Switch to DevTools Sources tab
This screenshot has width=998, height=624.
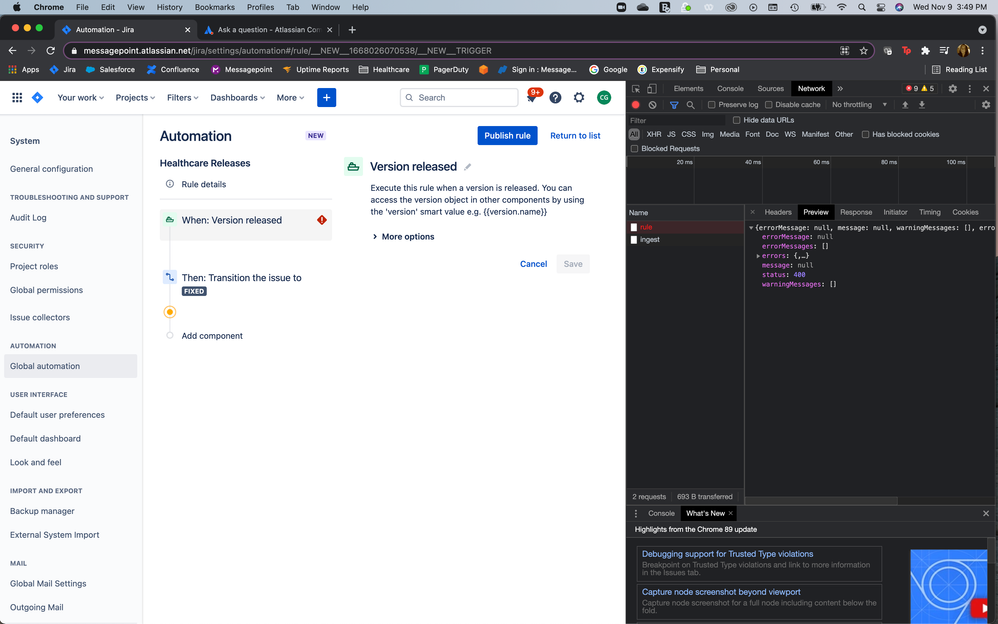coord(770,89)
